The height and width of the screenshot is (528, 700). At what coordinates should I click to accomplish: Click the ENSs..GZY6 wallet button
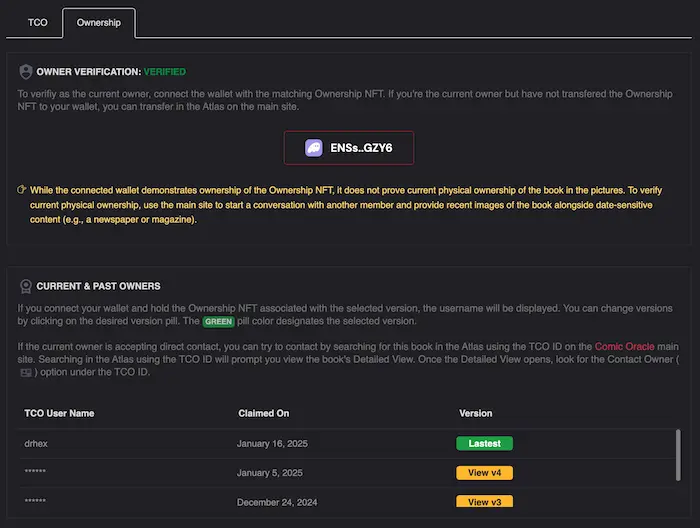coord(349,147)
